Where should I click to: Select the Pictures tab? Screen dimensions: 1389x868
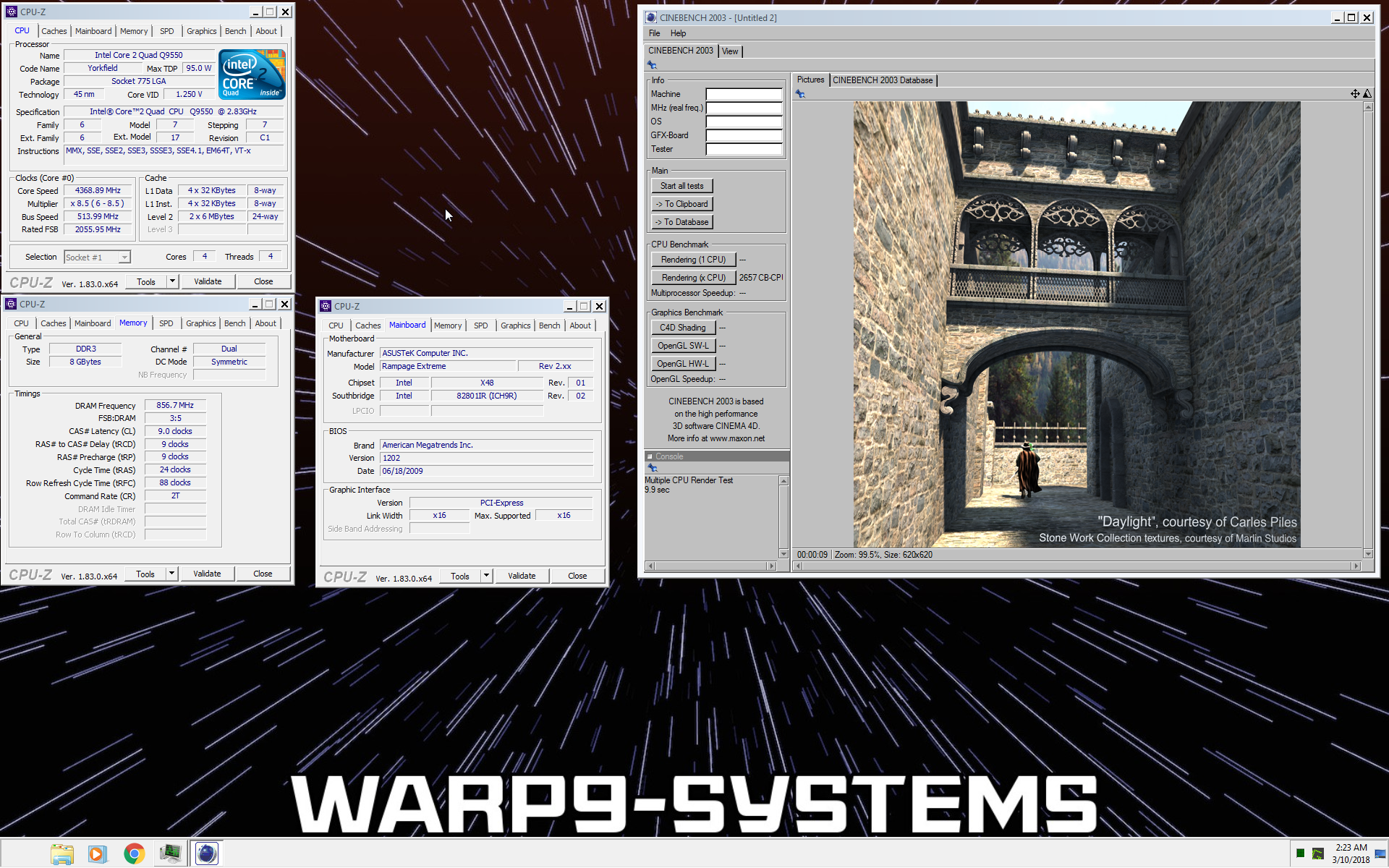pos(810,80)
